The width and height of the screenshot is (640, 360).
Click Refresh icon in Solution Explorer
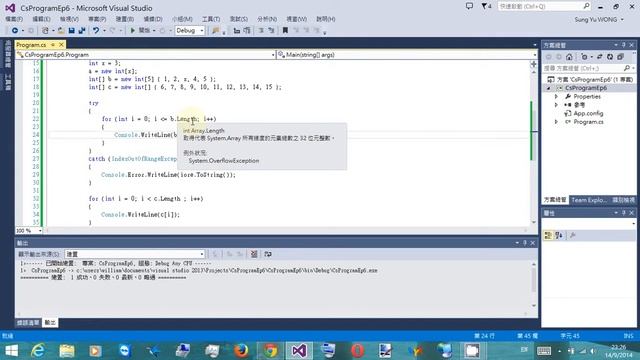click(x=610, y=57)
